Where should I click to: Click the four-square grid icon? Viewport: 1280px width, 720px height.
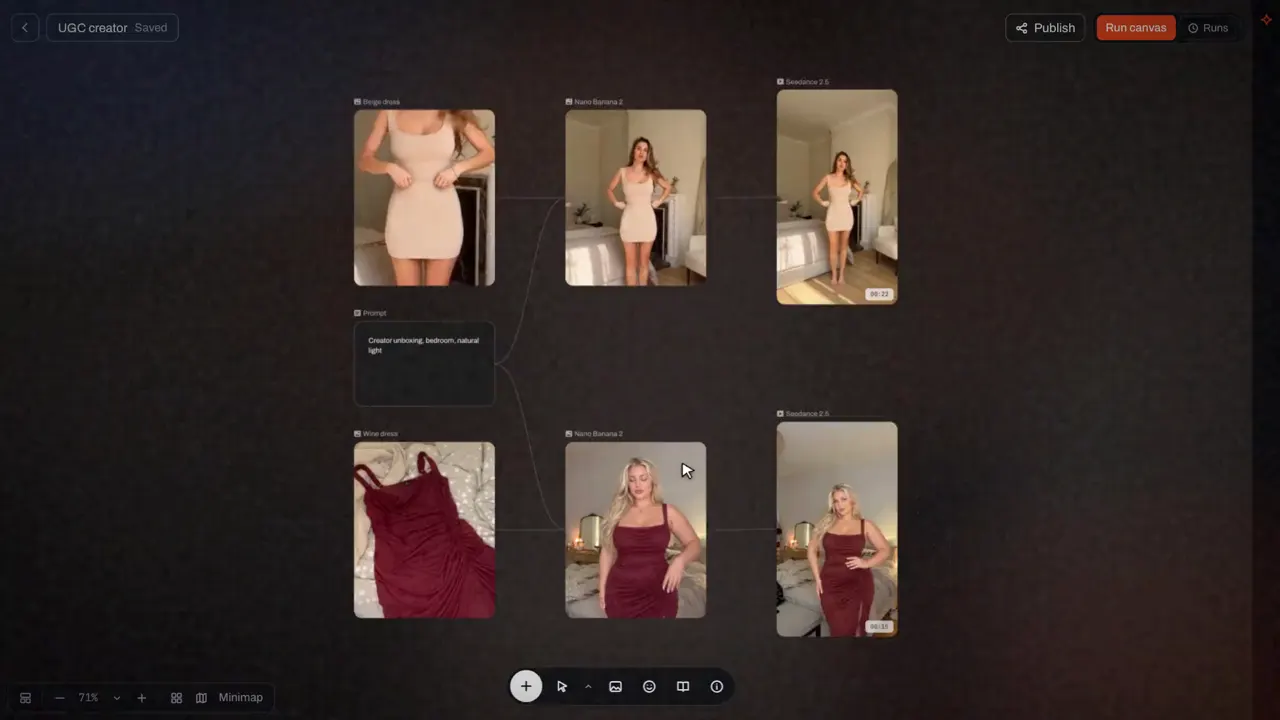coord(176,698)
